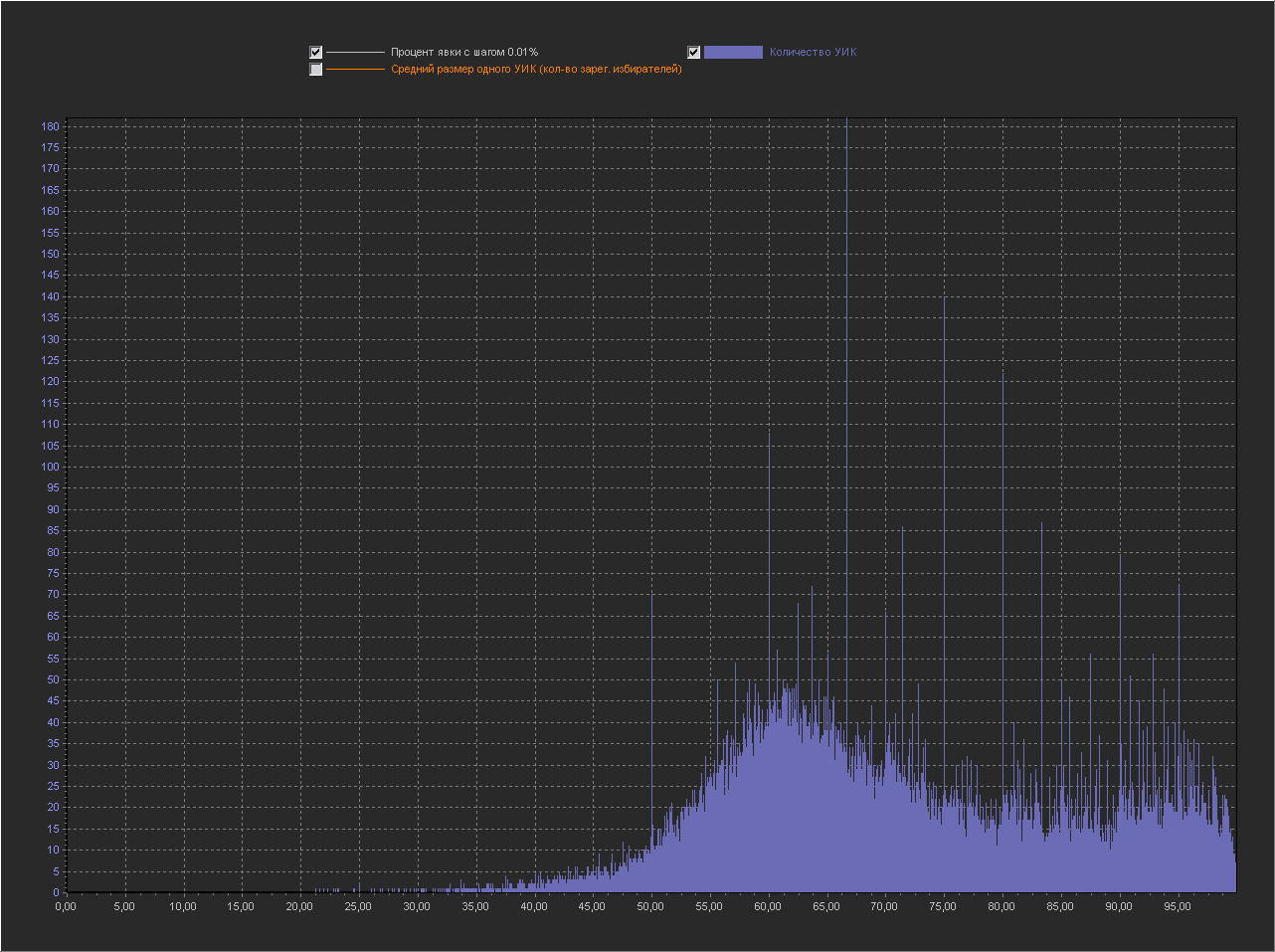The image size is (1275, 952).
Task: Uncheck the 'Процент явки с шагом 0.01%' checkbox
Action: [x=316, y=53]
